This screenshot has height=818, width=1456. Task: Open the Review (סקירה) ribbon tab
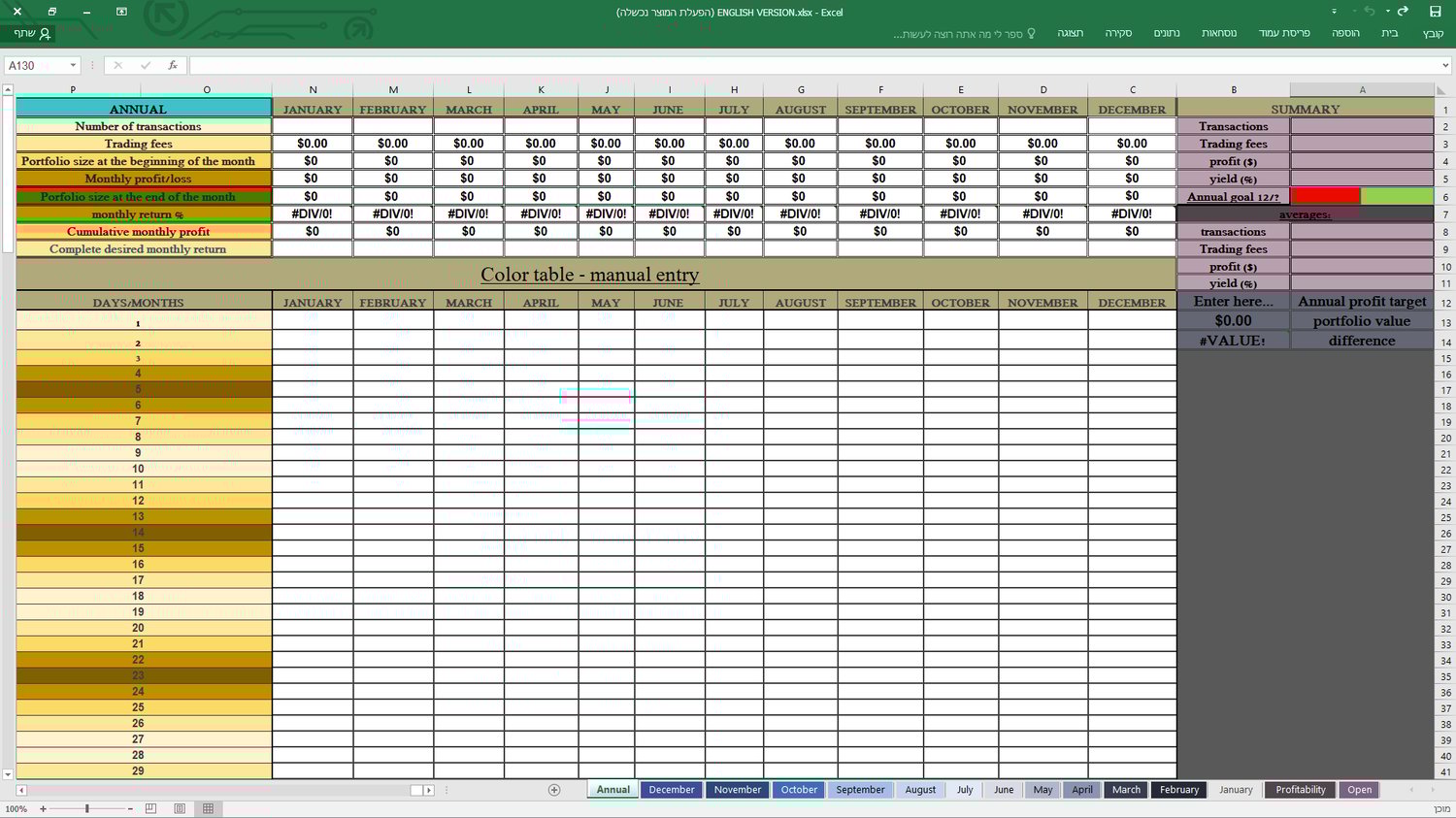[x=1118, y=33]
